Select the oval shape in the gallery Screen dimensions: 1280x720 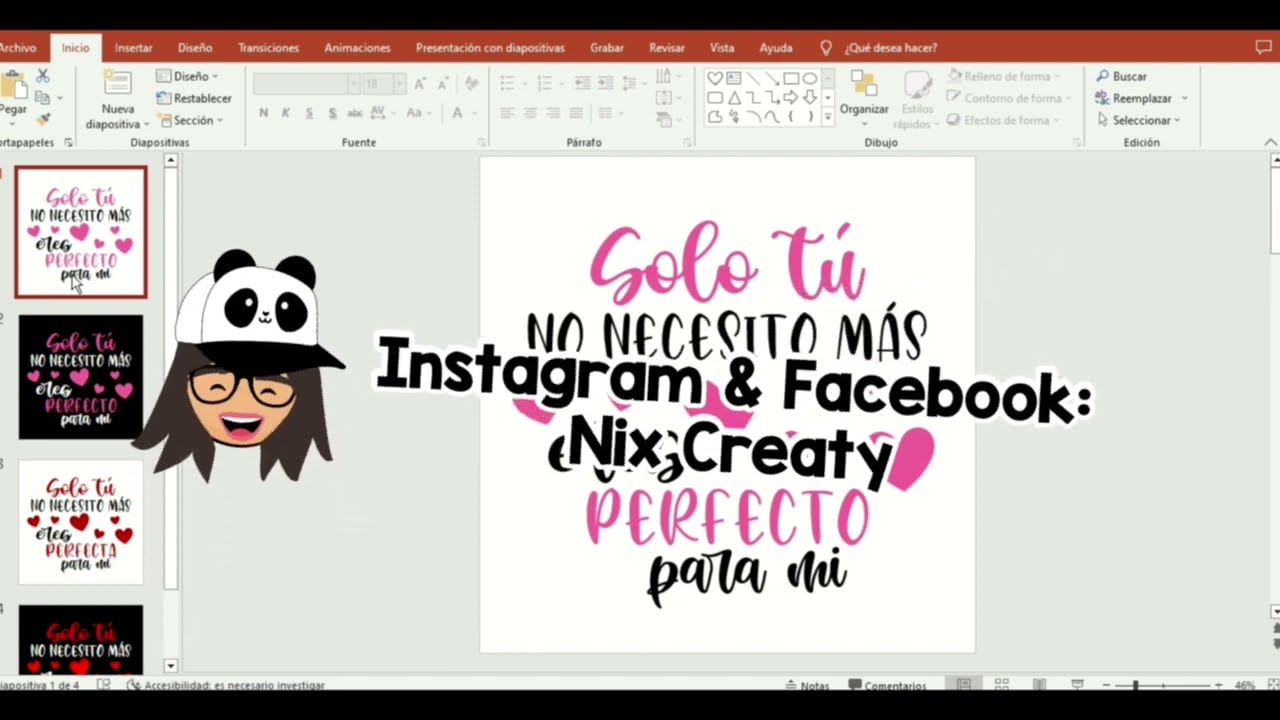pyautogui.click(x=810, y=78)
